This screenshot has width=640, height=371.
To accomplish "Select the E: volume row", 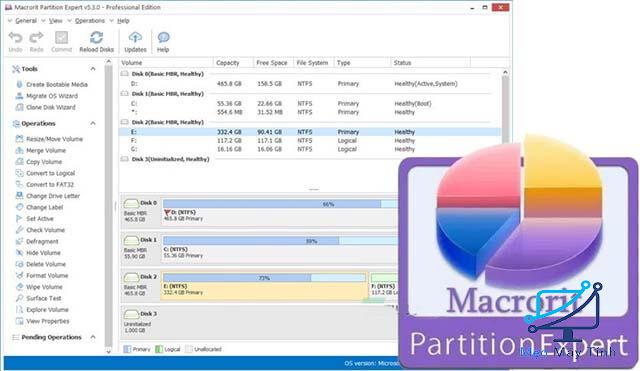I will pos(310,132).
